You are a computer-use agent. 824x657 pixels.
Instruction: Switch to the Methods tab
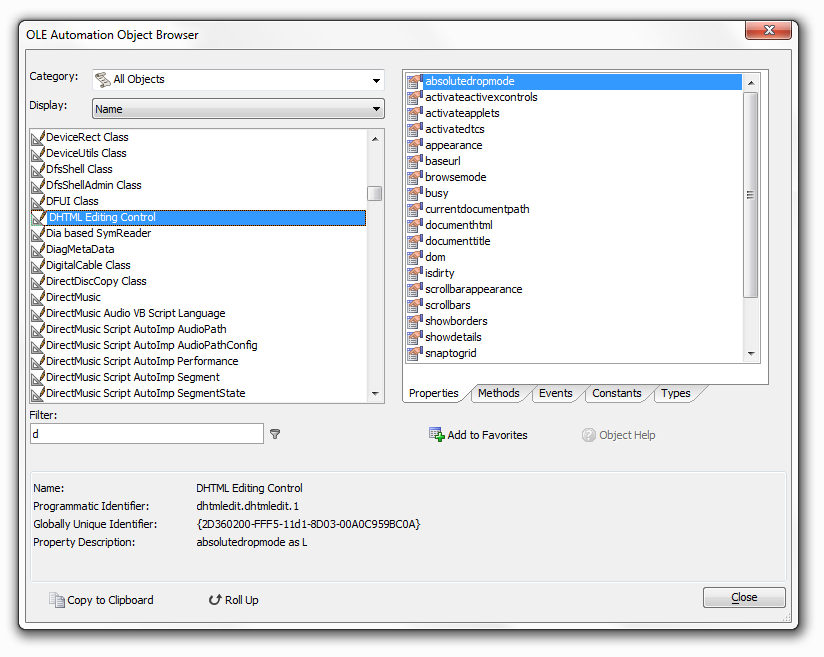[x=499, y=393]
